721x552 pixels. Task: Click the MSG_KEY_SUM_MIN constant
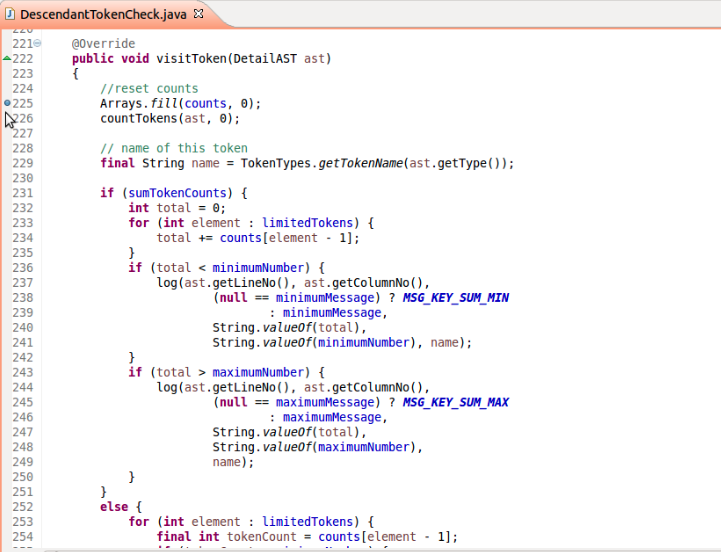[456, 297]
